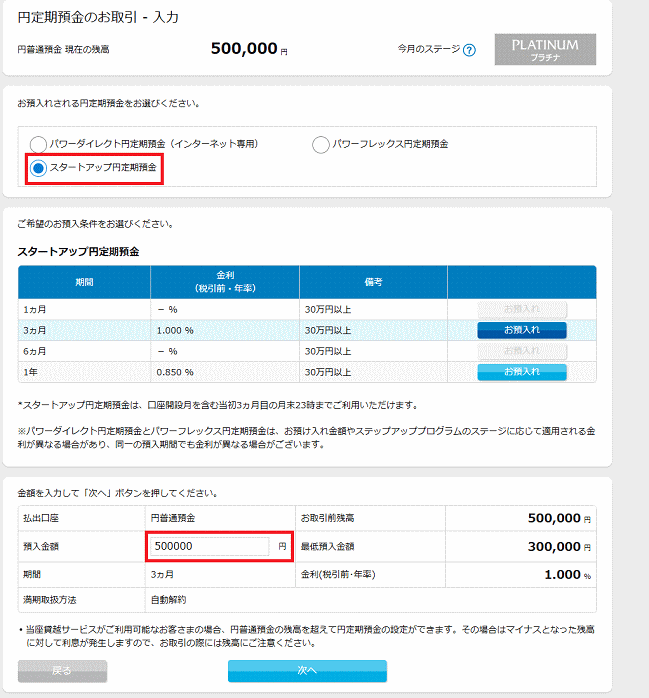The width and height of the screenshot is (649, 698).
Task: Click the PLATINUM stage badge
Action: coord(545,50)
